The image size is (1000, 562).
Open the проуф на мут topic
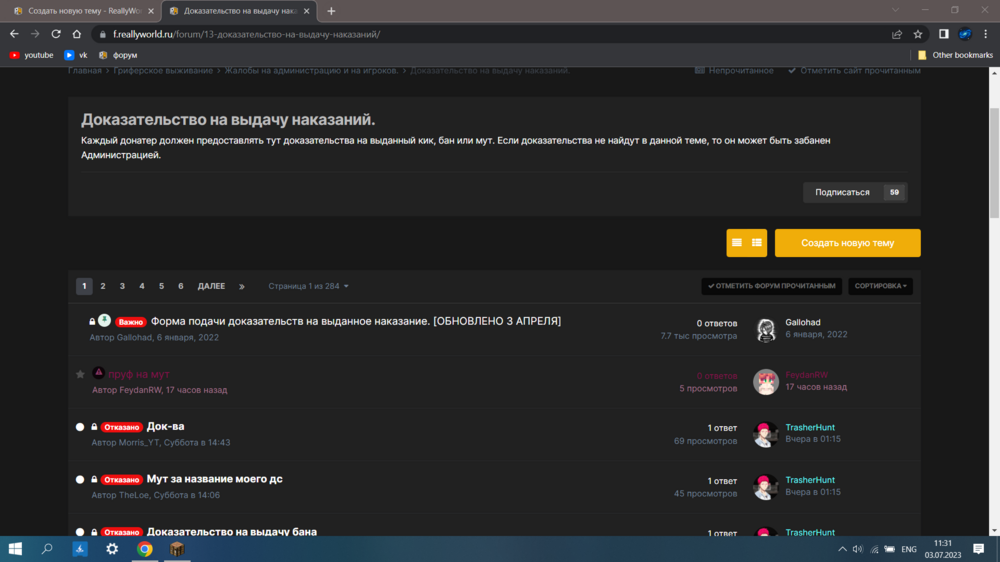pyautogui.click(x=138, y=374)
